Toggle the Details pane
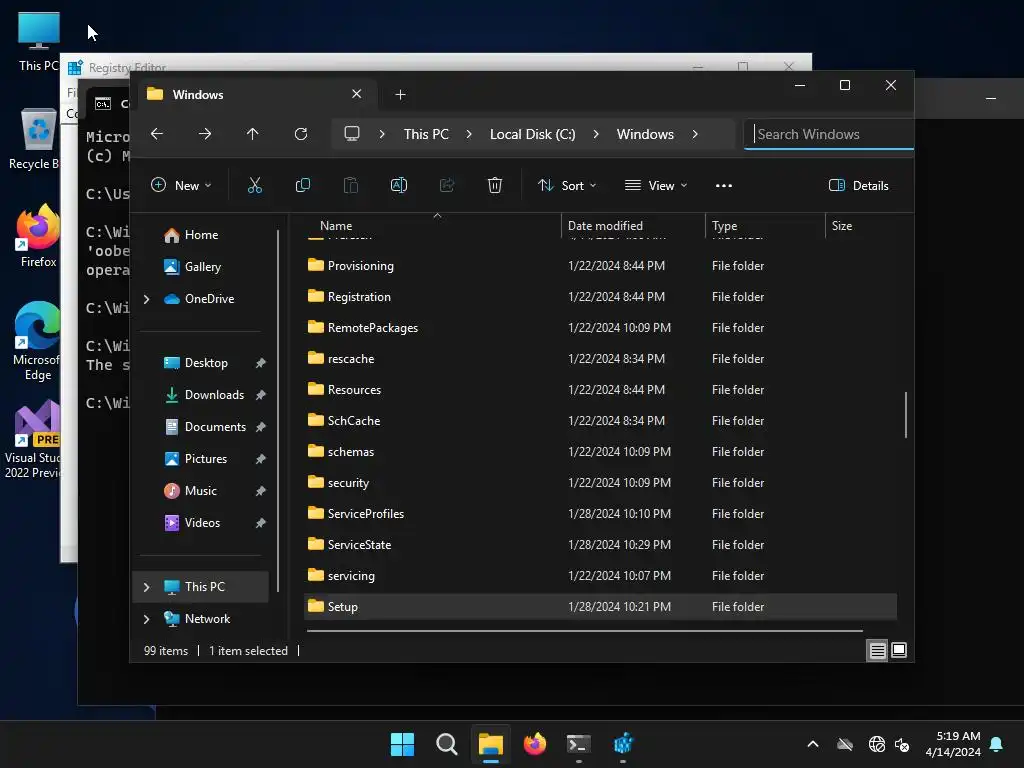Viewport: 1024px width, 768px height. pyautogui.click(x=858, y=185)
